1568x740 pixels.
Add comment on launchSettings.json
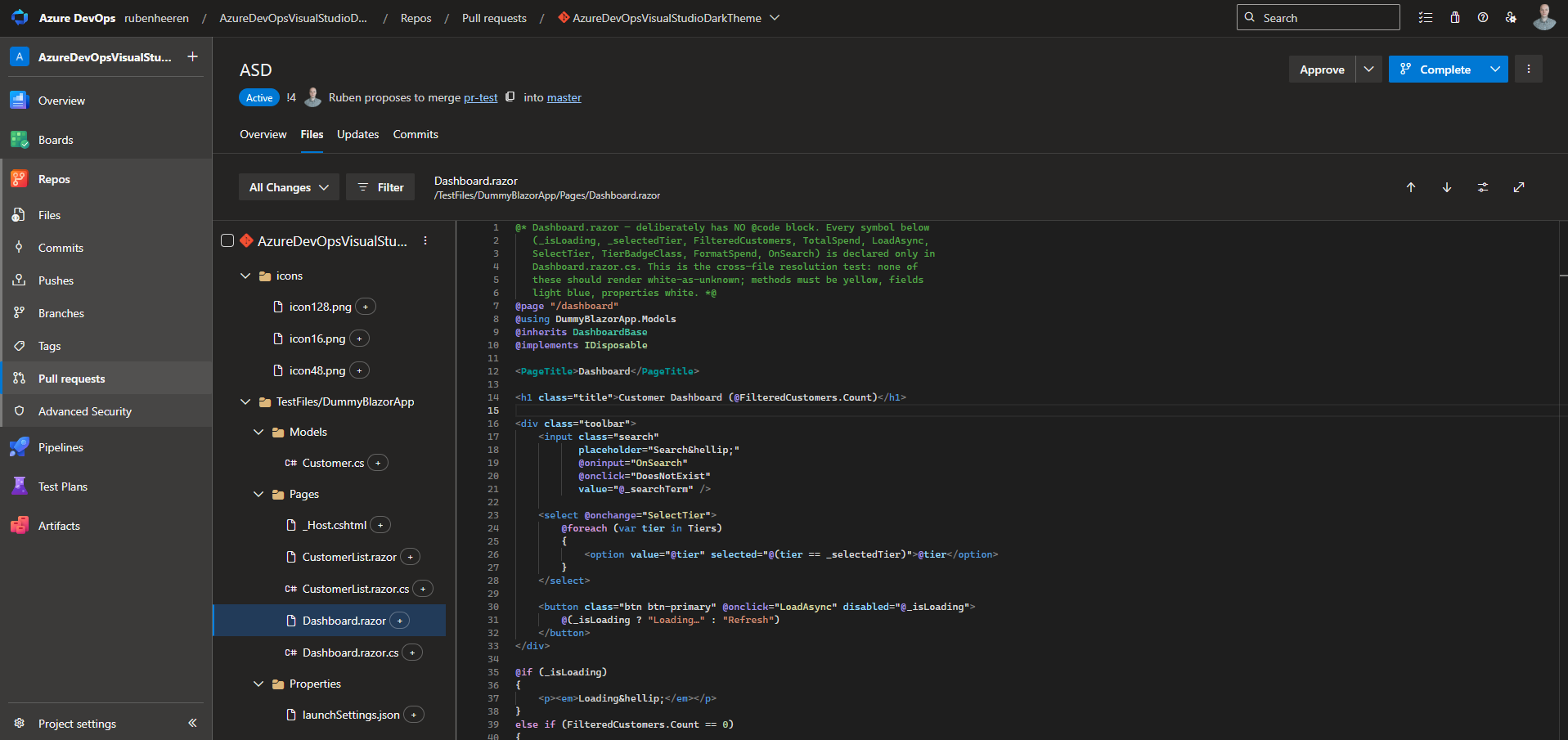[x=414, y=715]
